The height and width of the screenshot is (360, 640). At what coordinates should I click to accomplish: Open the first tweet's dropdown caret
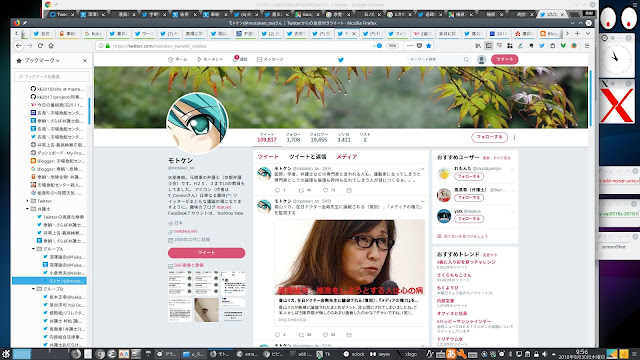click(x=422, y=169)
